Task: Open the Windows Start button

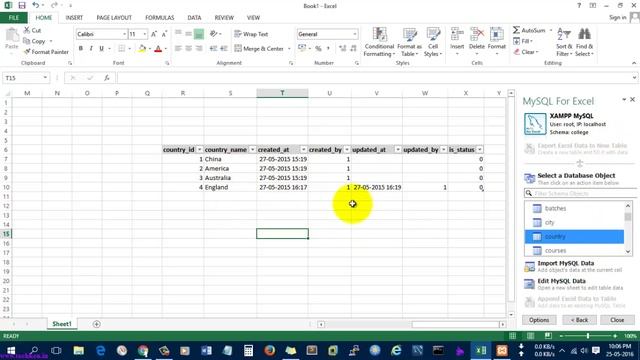Action: 11,350
